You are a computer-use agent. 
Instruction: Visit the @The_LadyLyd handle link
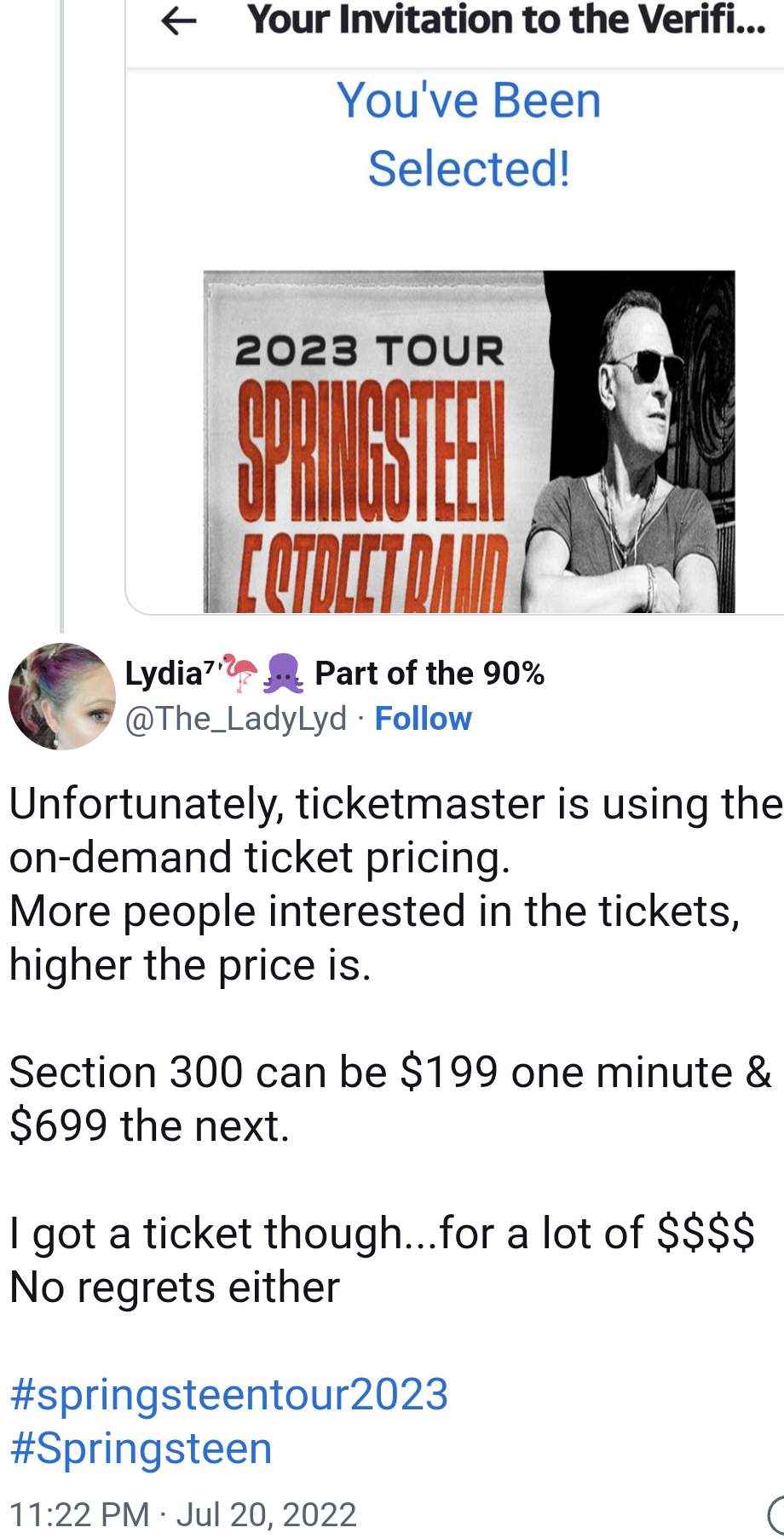[236, 719]
